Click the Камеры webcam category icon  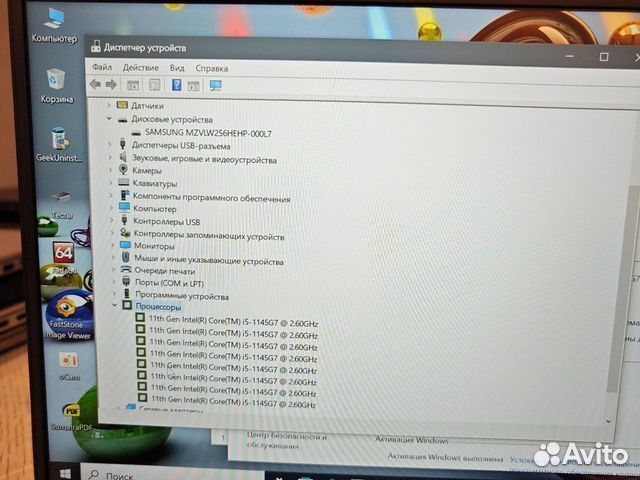pos(123,169)
